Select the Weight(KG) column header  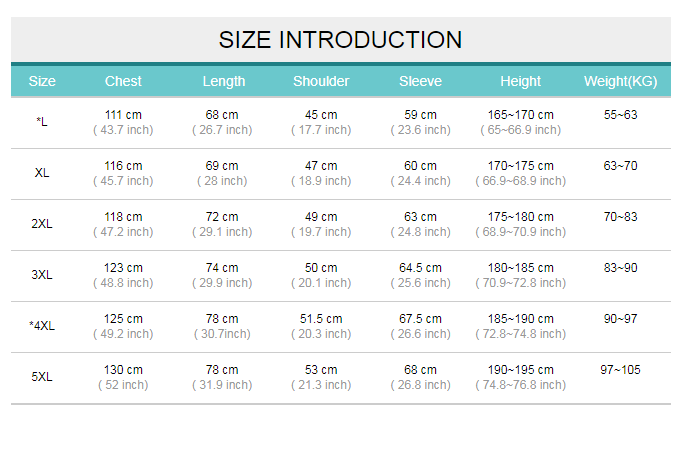[x=620, y=81]
